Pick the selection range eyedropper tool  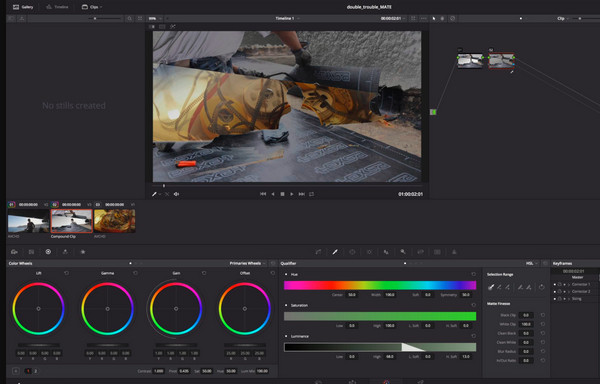pos(491,287)
